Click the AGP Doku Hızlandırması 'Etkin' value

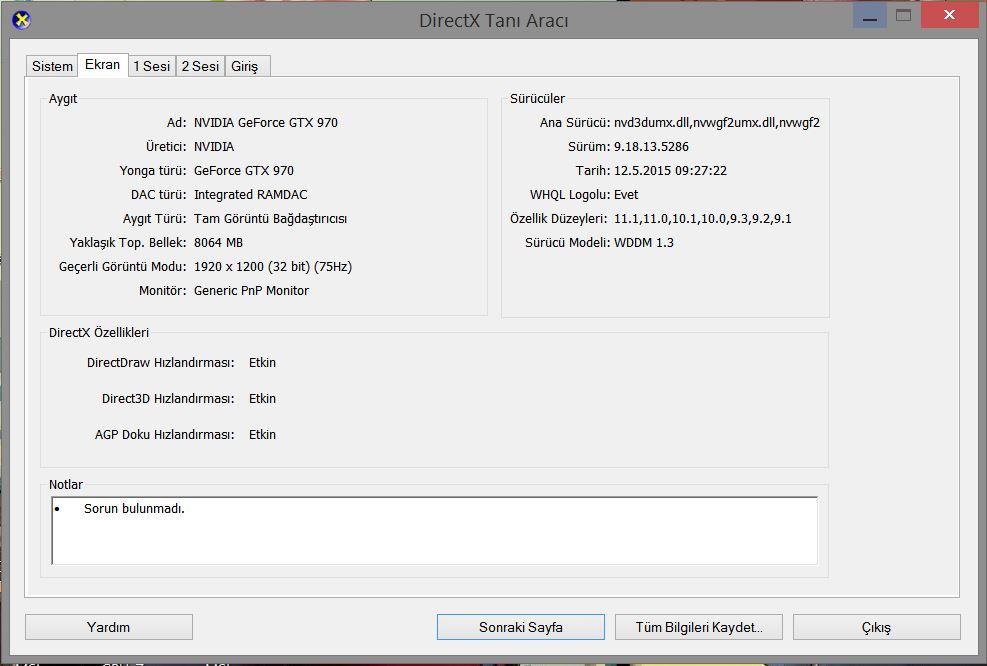(262, 434)
